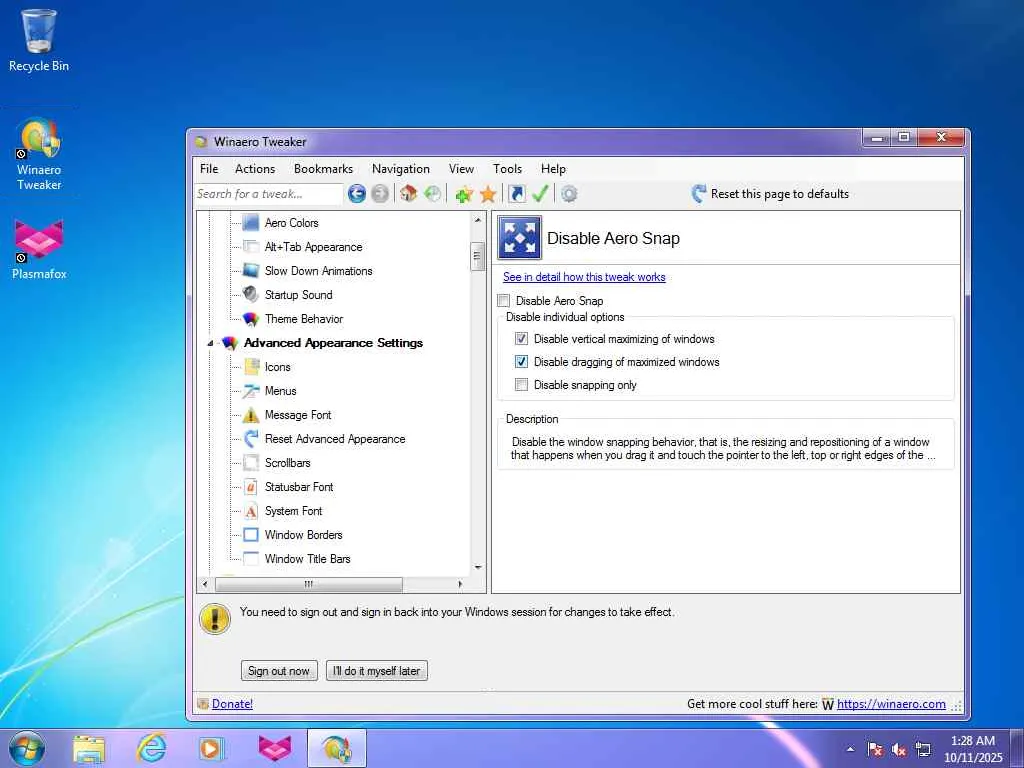Click the Donate! link
The image size is (1024, 768).
click(232, 704)
